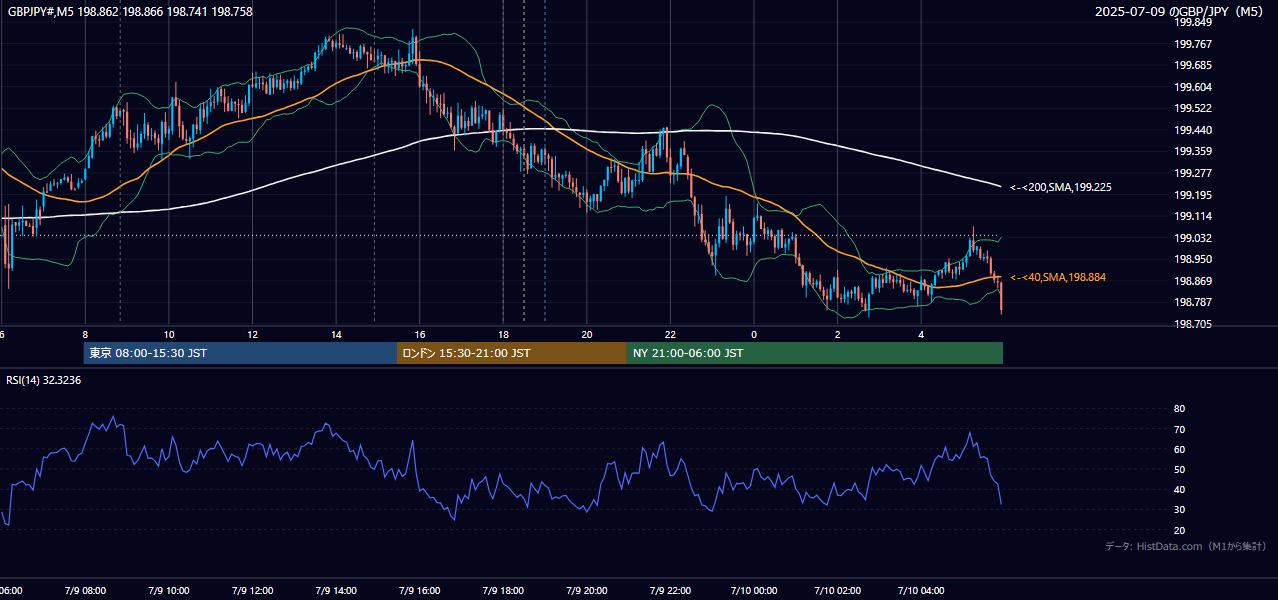Click the 7/9 16:00 date axis label
Image resolution: width=1278 pixels, height=600 pixels.
click(x=419, y=591)
